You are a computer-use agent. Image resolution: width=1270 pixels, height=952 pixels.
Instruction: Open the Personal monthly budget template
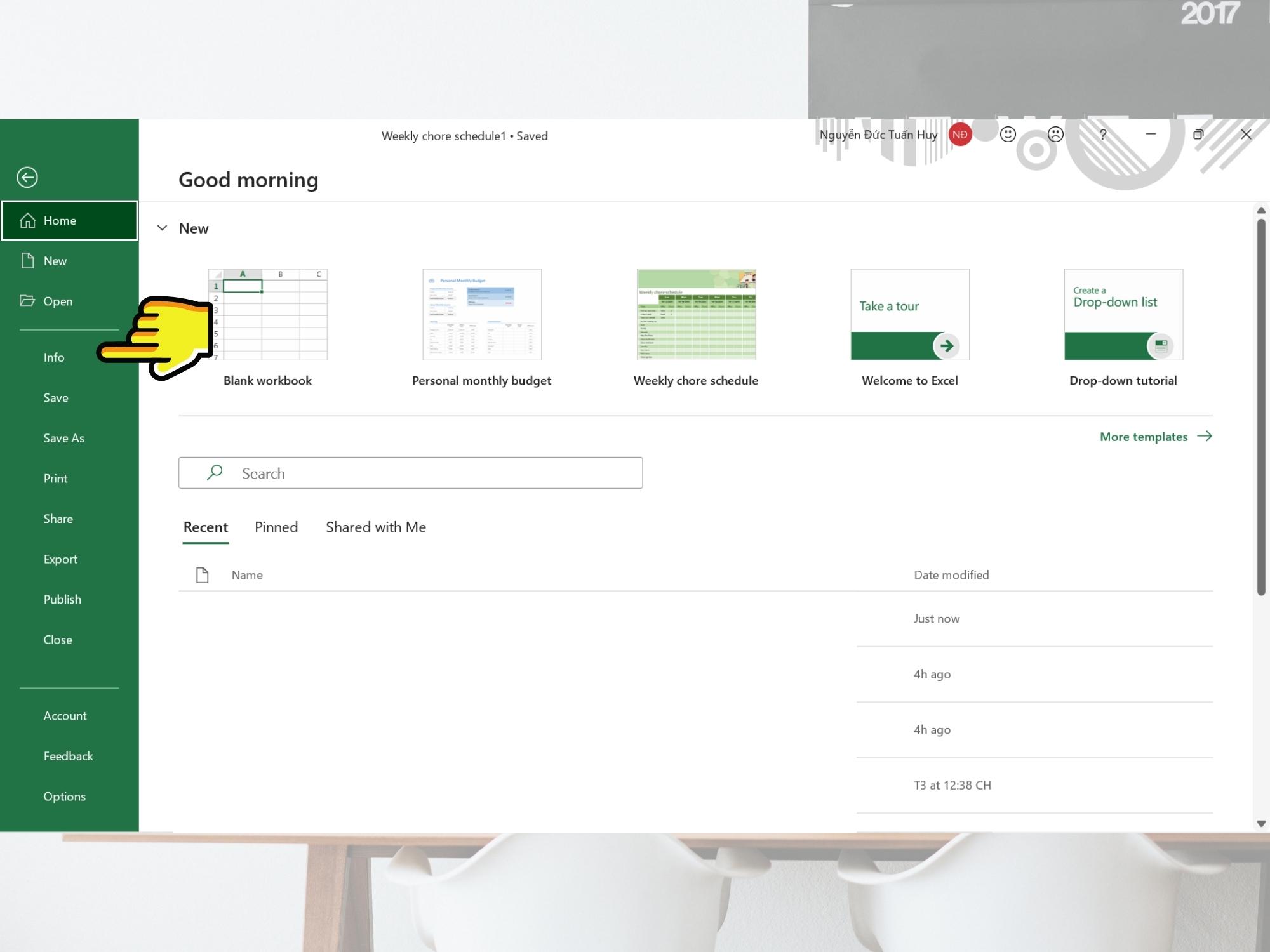(482, 315)
